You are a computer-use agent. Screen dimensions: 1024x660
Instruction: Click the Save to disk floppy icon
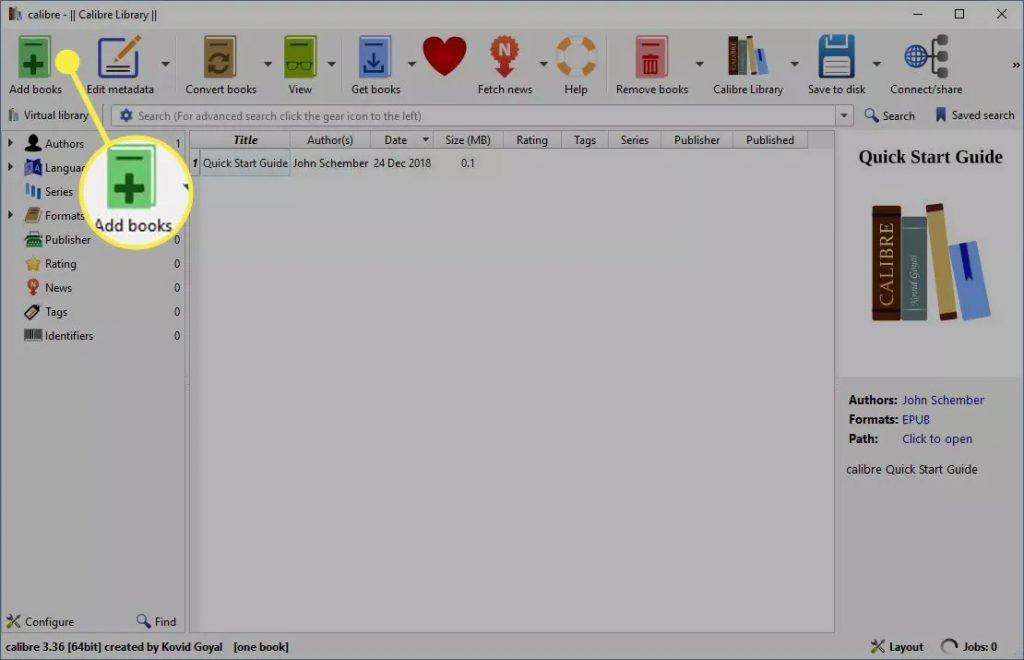tap(837, 56)
